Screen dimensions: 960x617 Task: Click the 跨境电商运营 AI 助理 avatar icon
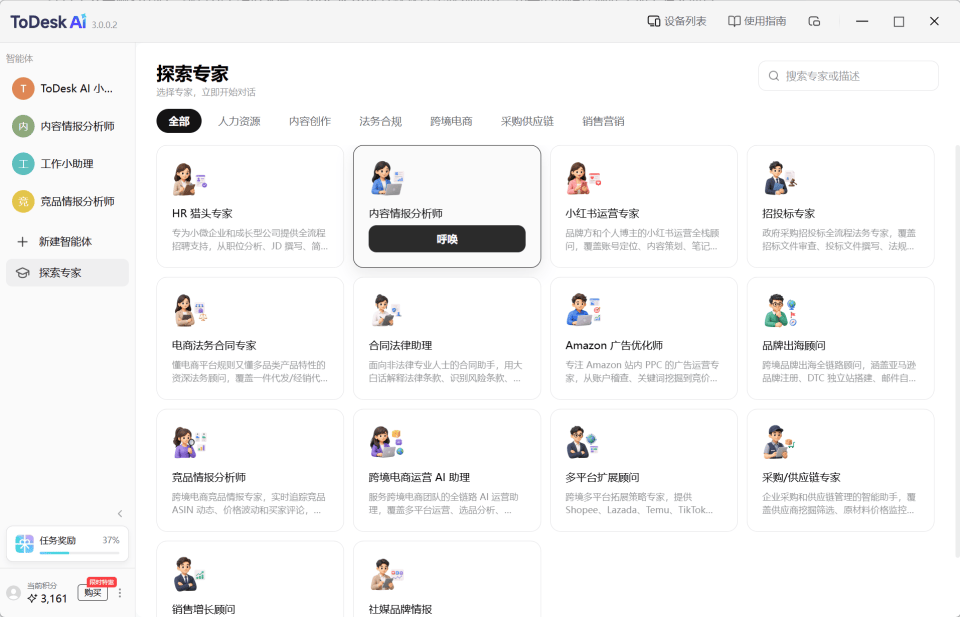point(387,442)
